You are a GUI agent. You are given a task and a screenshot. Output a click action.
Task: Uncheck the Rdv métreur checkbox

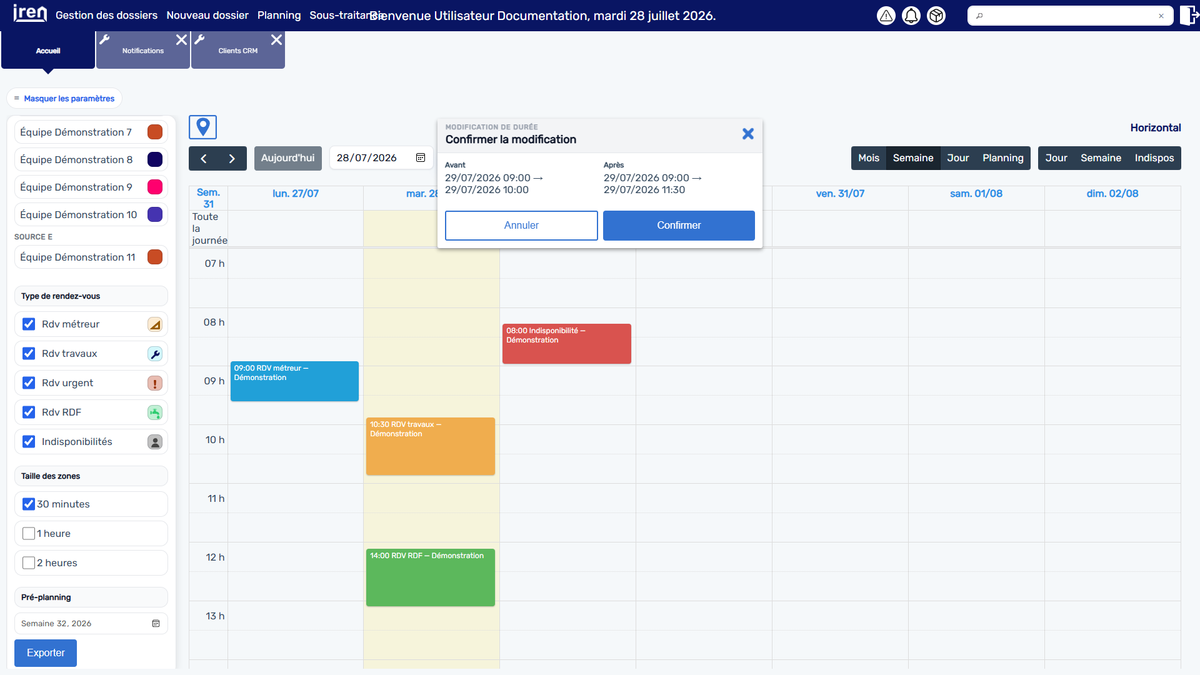pos(29,324)
